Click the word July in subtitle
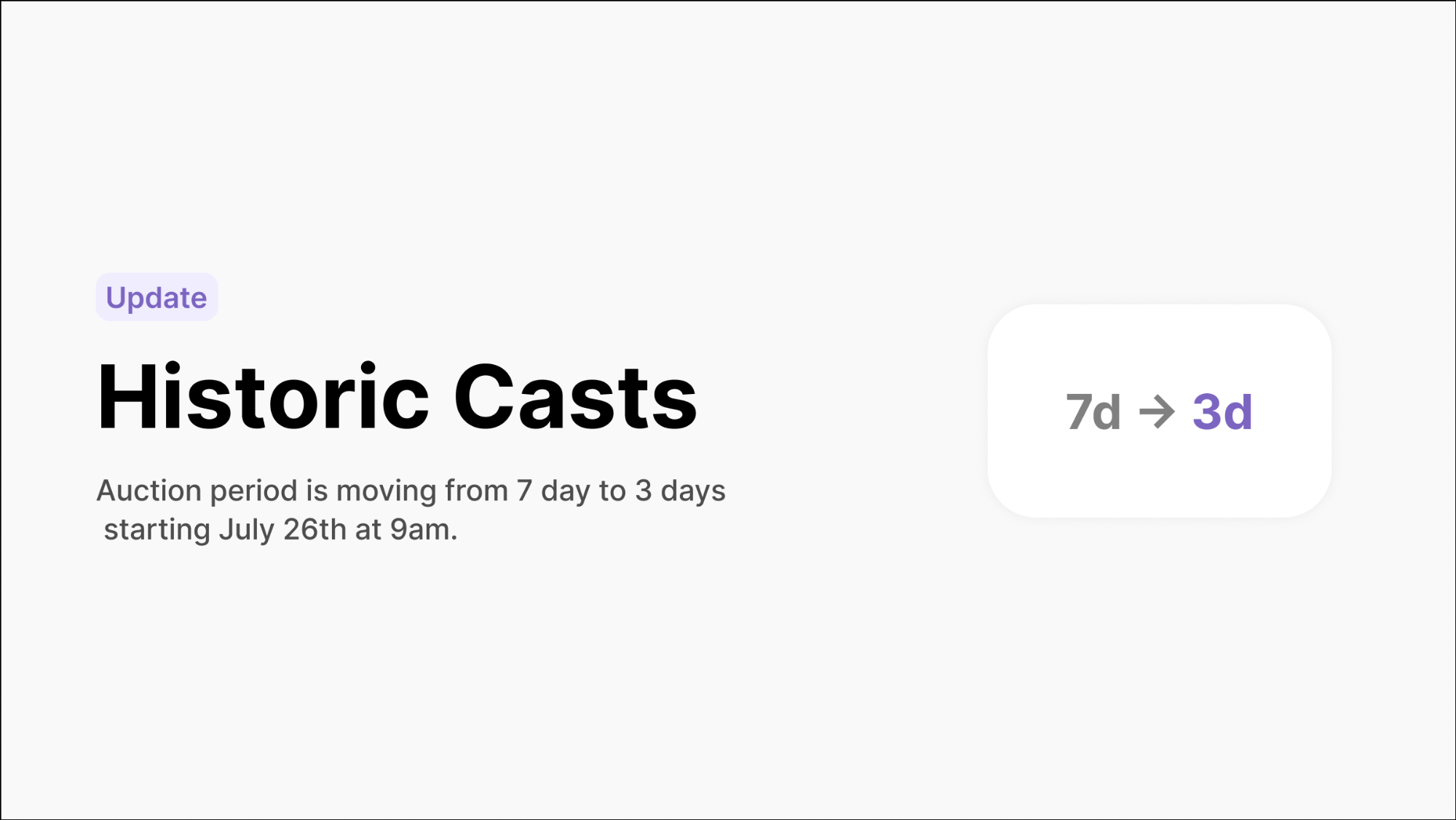Image resolution: width=1456 pixels, height=820 pixels. [x=246, y=530]
